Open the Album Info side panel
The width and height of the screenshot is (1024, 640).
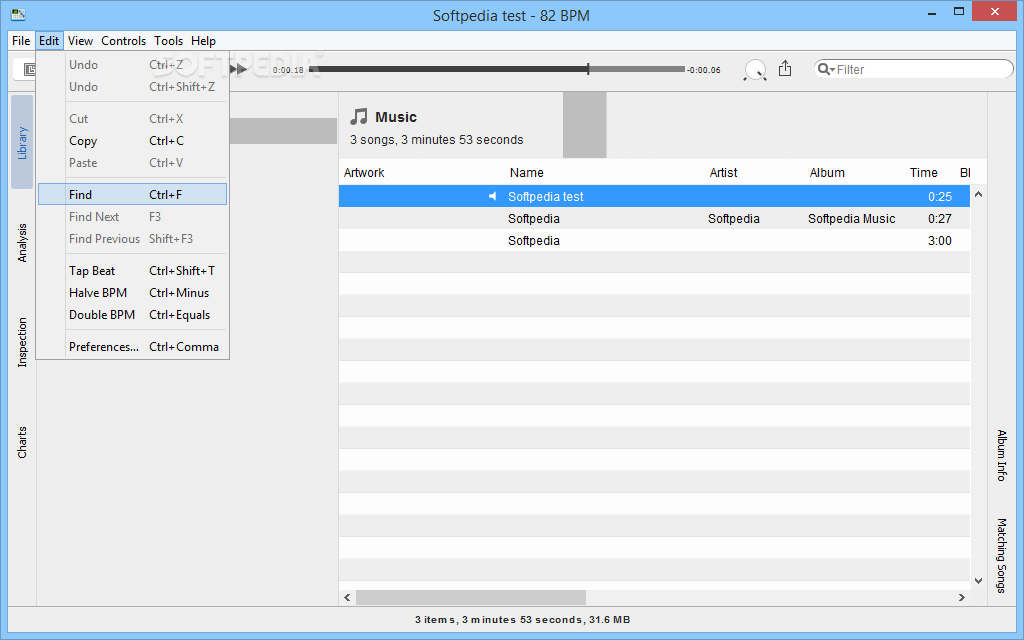(x=1002, y=455)
